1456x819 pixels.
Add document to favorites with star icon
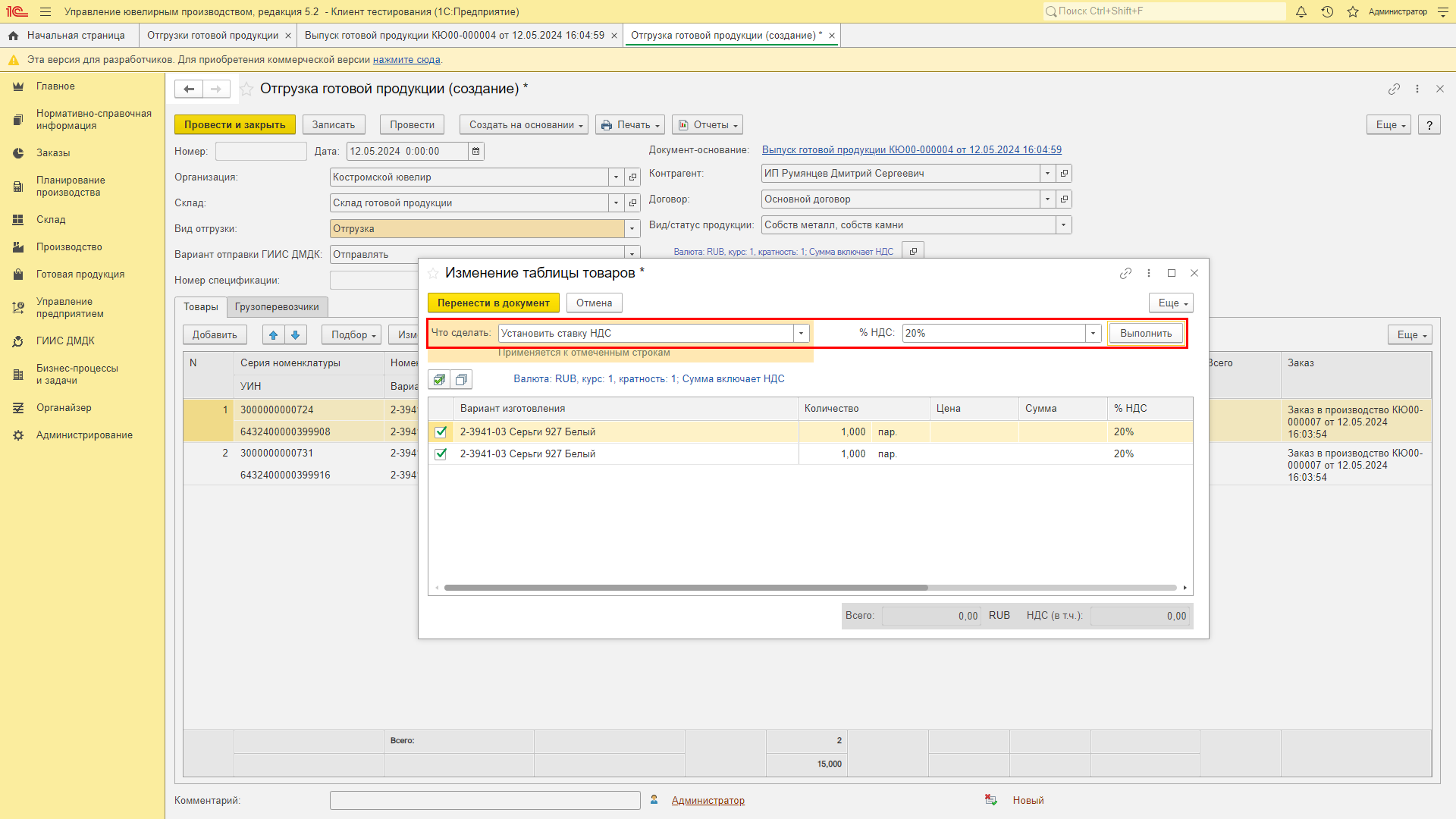click(x=246, y=89)
